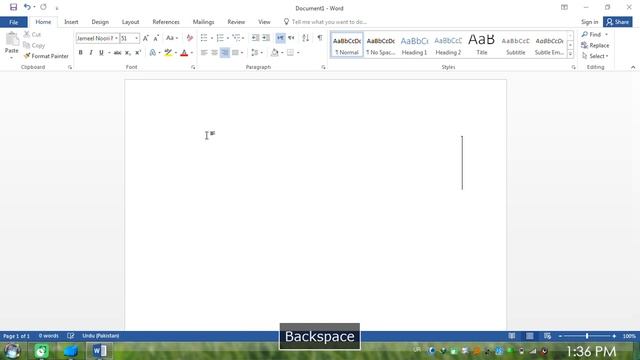Click the Sign in link
The image size is (640, 360).
589,22
